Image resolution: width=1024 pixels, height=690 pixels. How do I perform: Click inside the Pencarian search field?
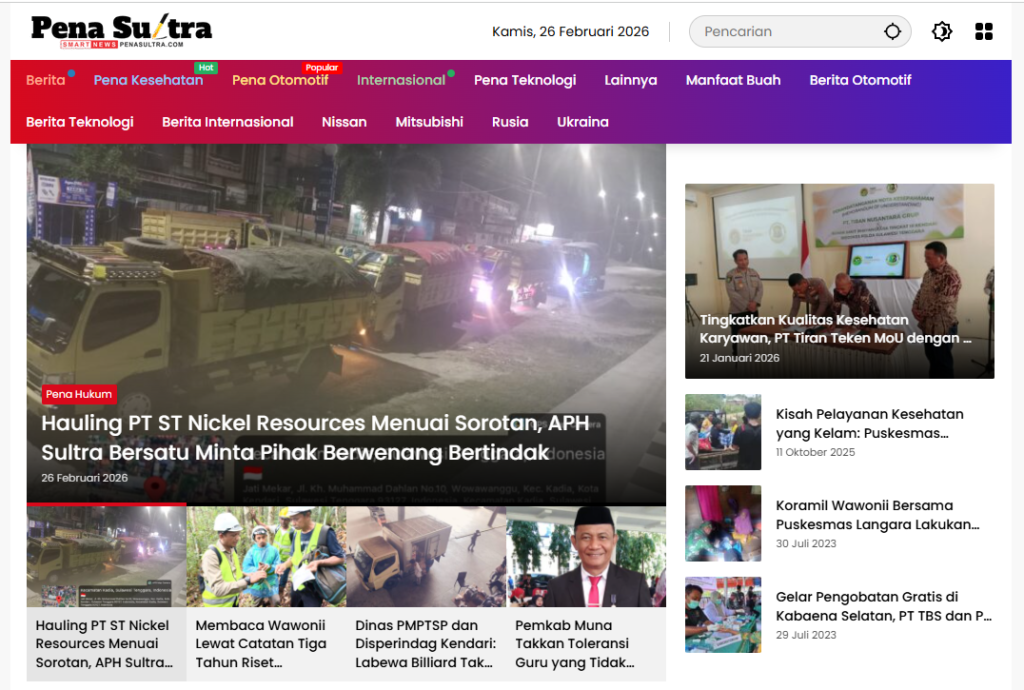click(x=785, y=32)
